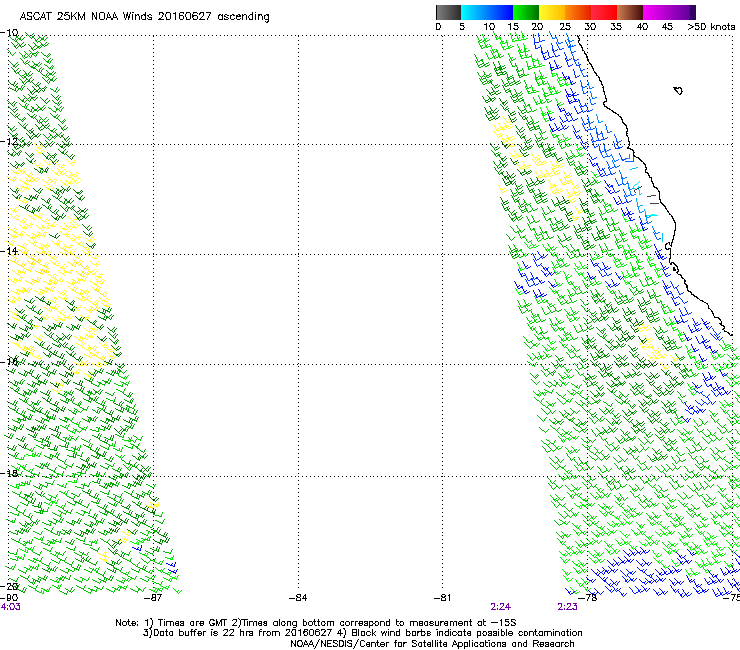
Task: Click the -10 latitude label
Action: (x=9, y=33)
